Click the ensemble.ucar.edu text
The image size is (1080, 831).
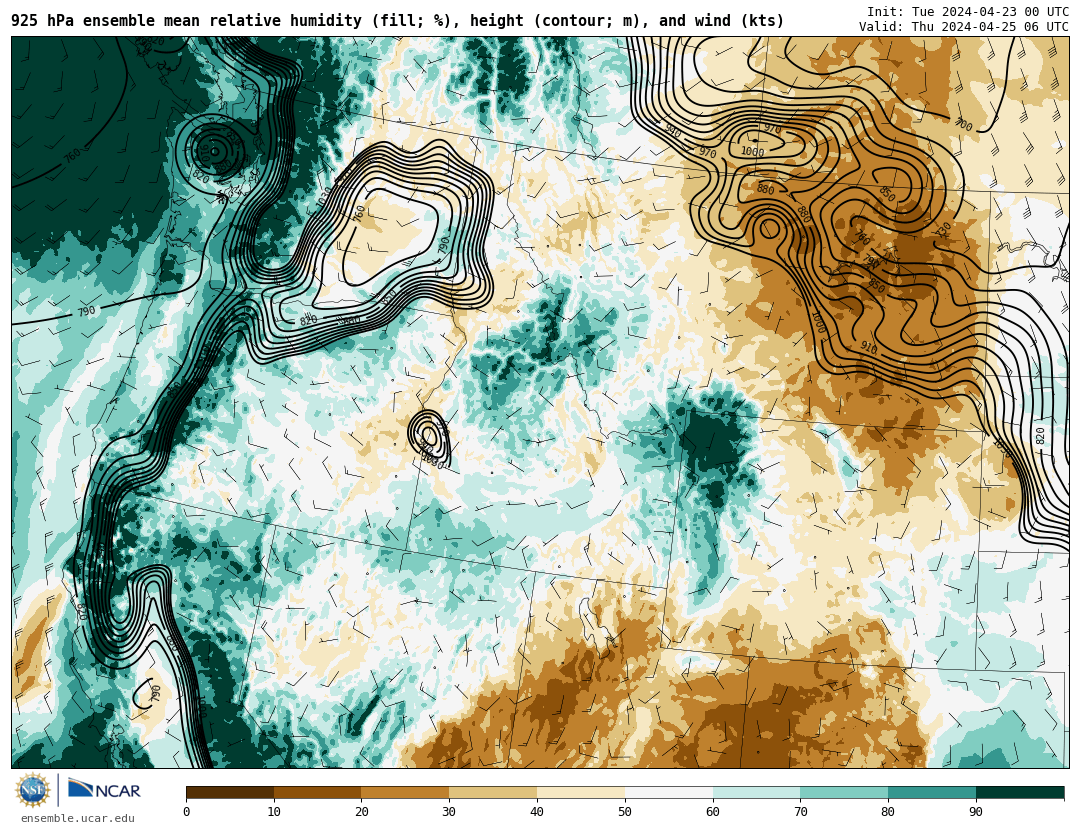[x=78, y=818]
